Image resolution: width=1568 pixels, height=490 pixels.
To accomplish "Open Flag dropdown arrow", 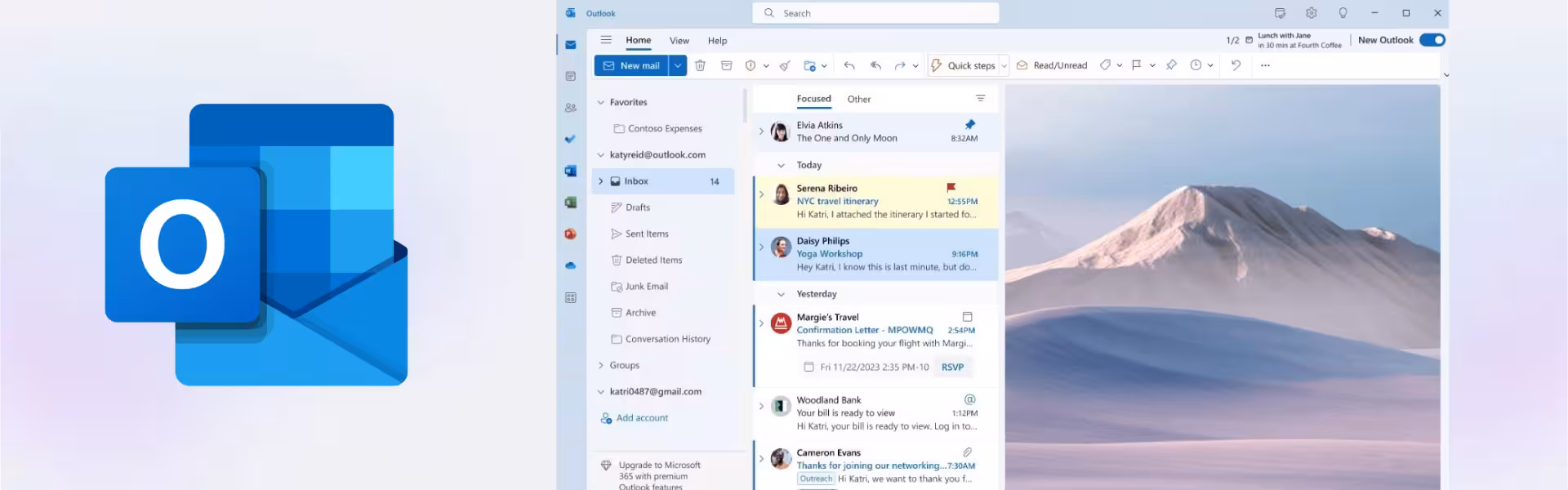I will [1152, 66].
